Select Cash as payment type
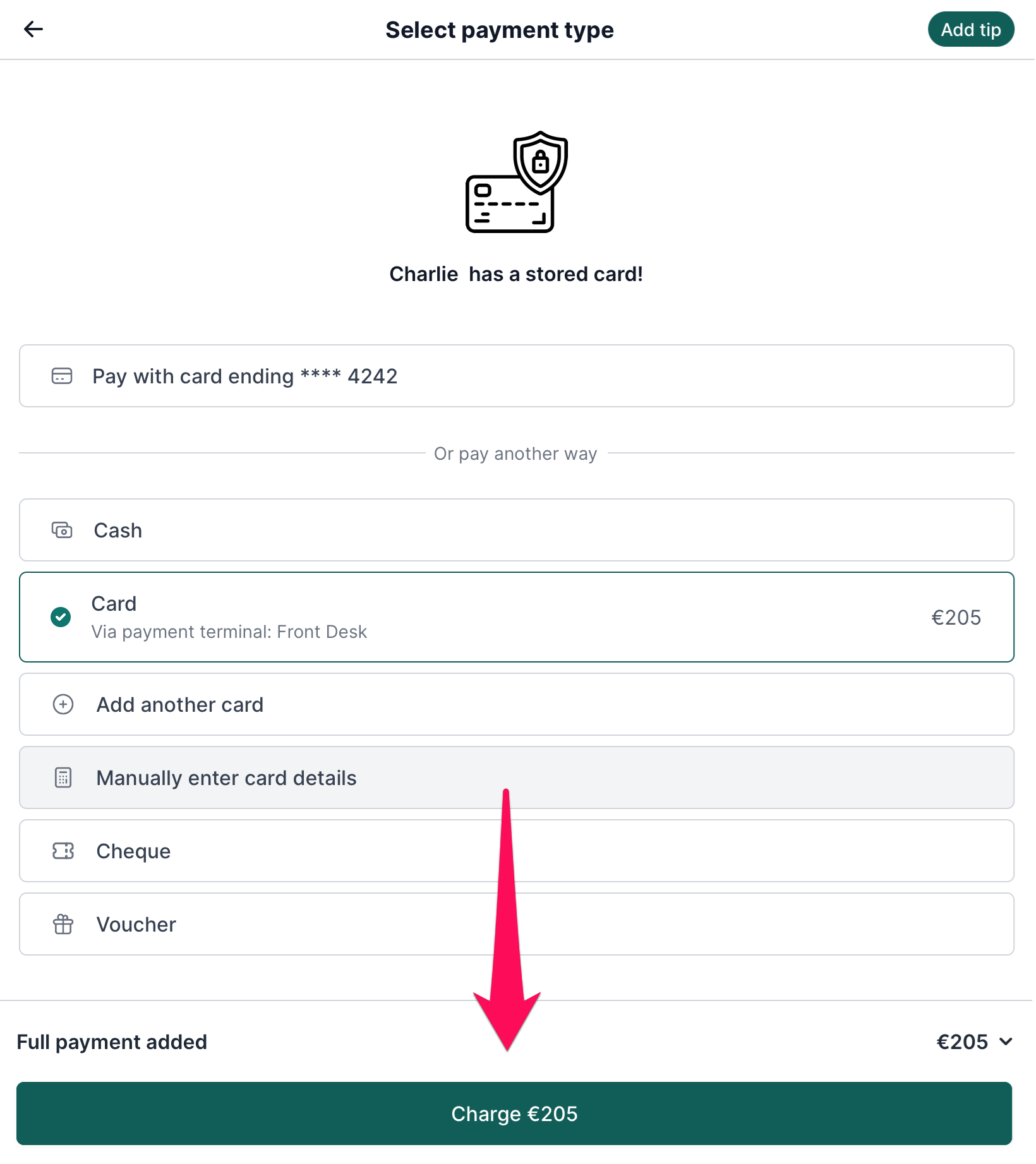 click(x=517, y=530)
